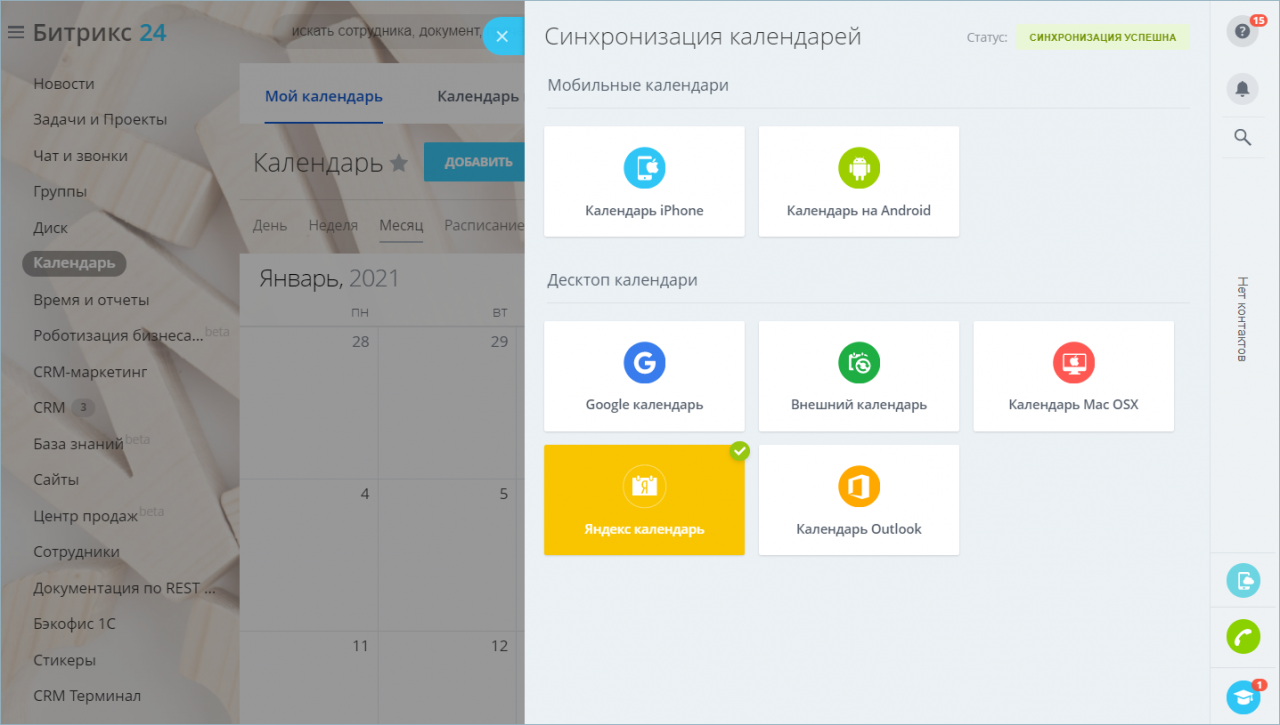Screen dimensions: 1280x725
Task: Toggle the hamburger menu next to Битрикс 24
Action: (16, 33)
